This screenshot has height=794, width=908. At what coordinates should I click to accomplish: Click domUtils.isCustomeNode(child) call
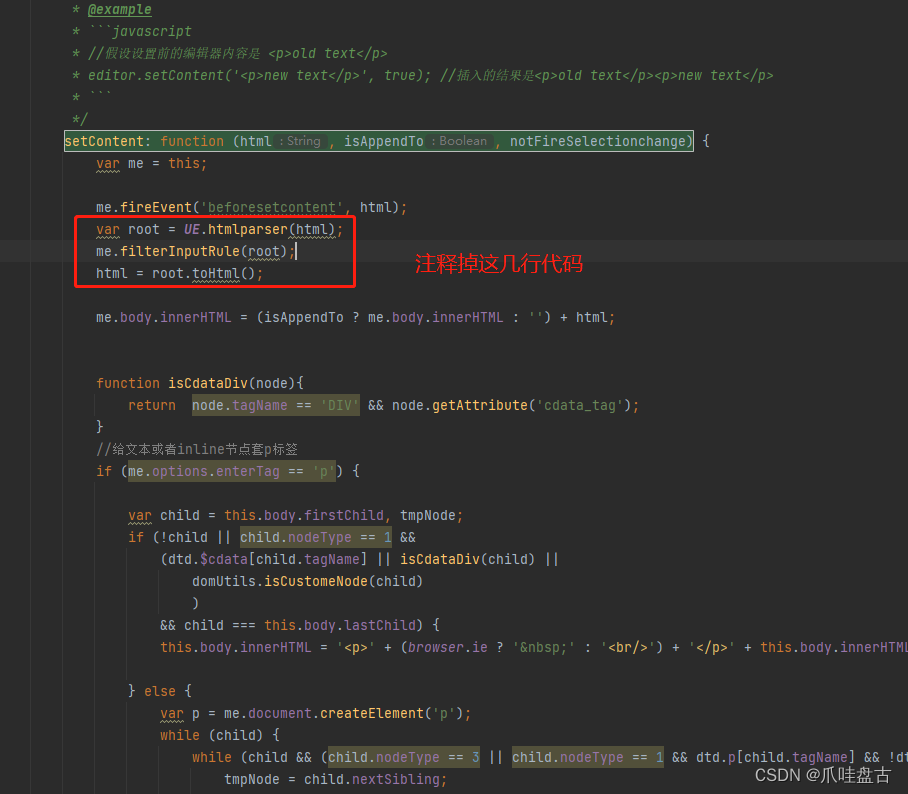click(307, 581)
